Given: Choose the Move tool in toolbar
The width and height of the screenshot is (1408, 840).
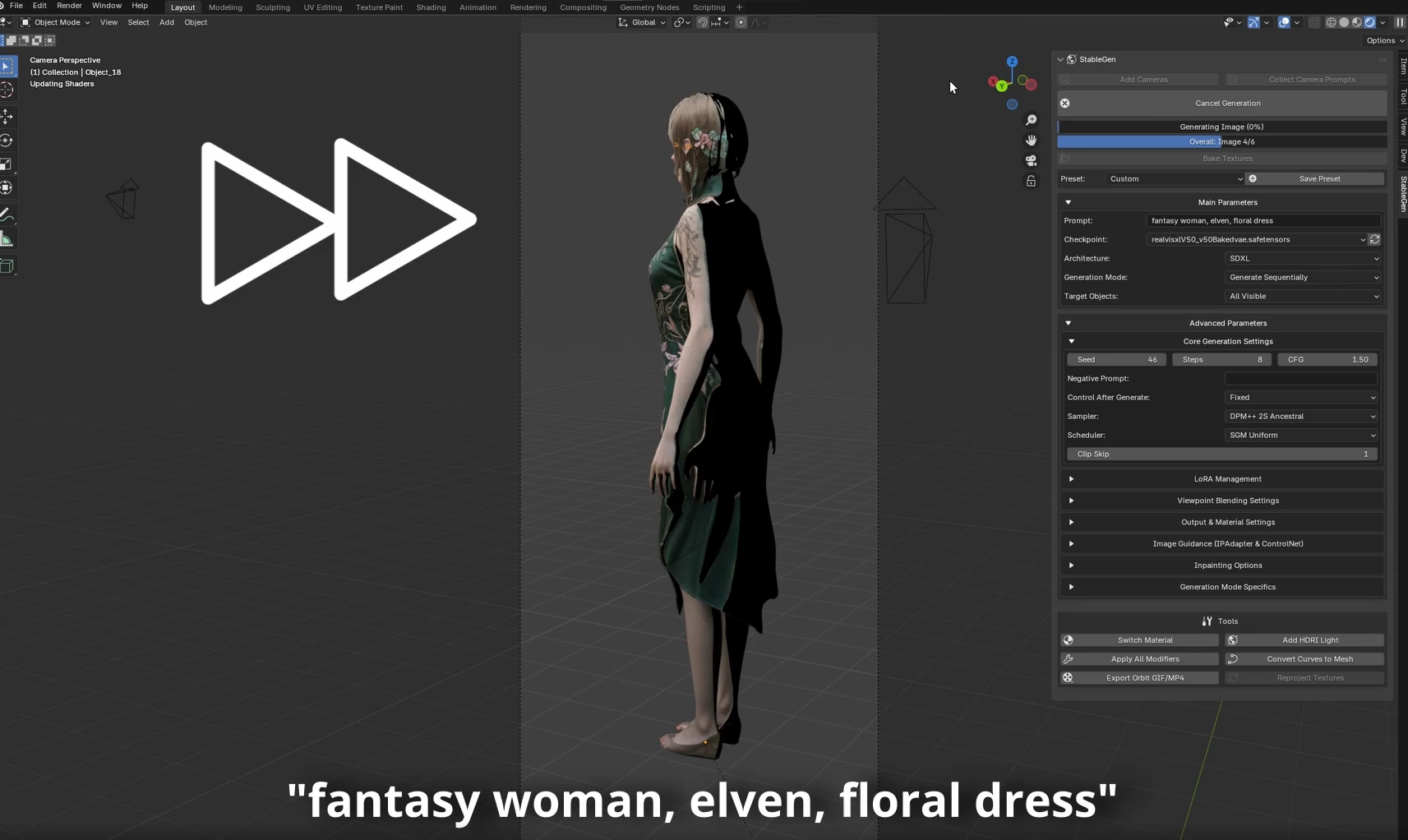Looking at the screenshot, I should pyautogui.click(x=7, y=116).
